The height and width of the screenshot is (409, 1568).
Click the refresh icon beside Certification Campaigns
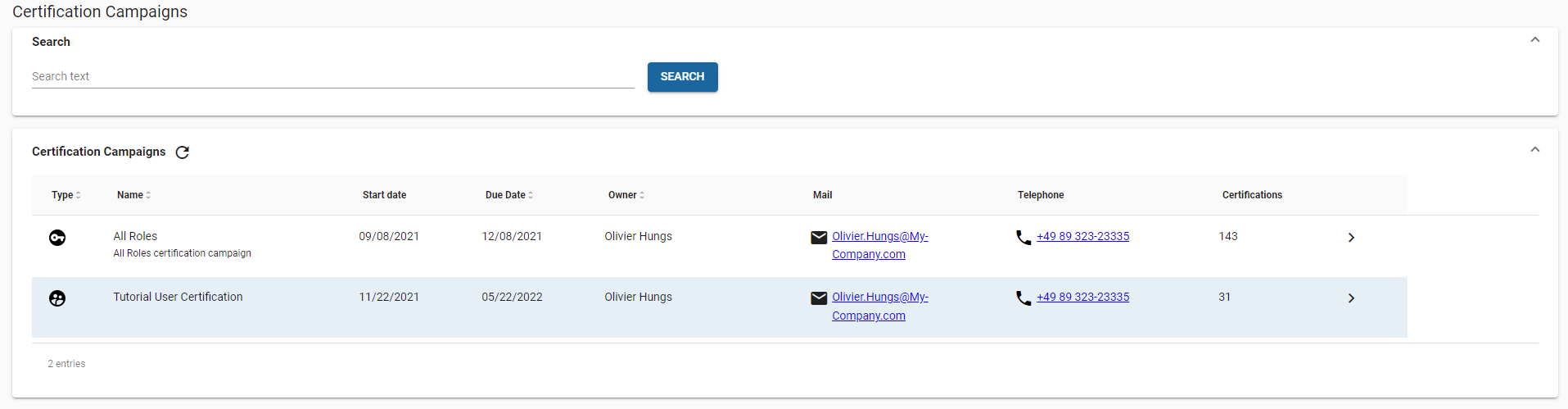(183, 152)
